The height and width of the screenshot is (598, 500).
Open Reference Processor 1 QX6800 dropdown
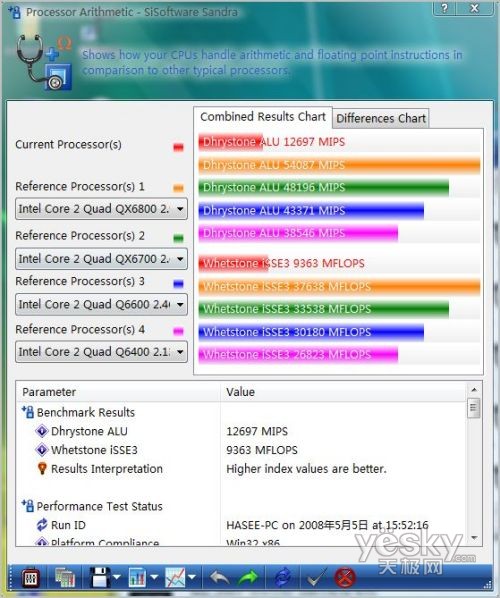[x=101, y=209]
